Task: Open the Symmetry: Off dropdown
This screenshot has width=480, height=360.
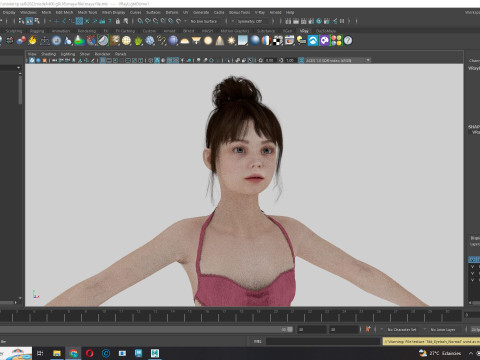Action: [252, 21]
